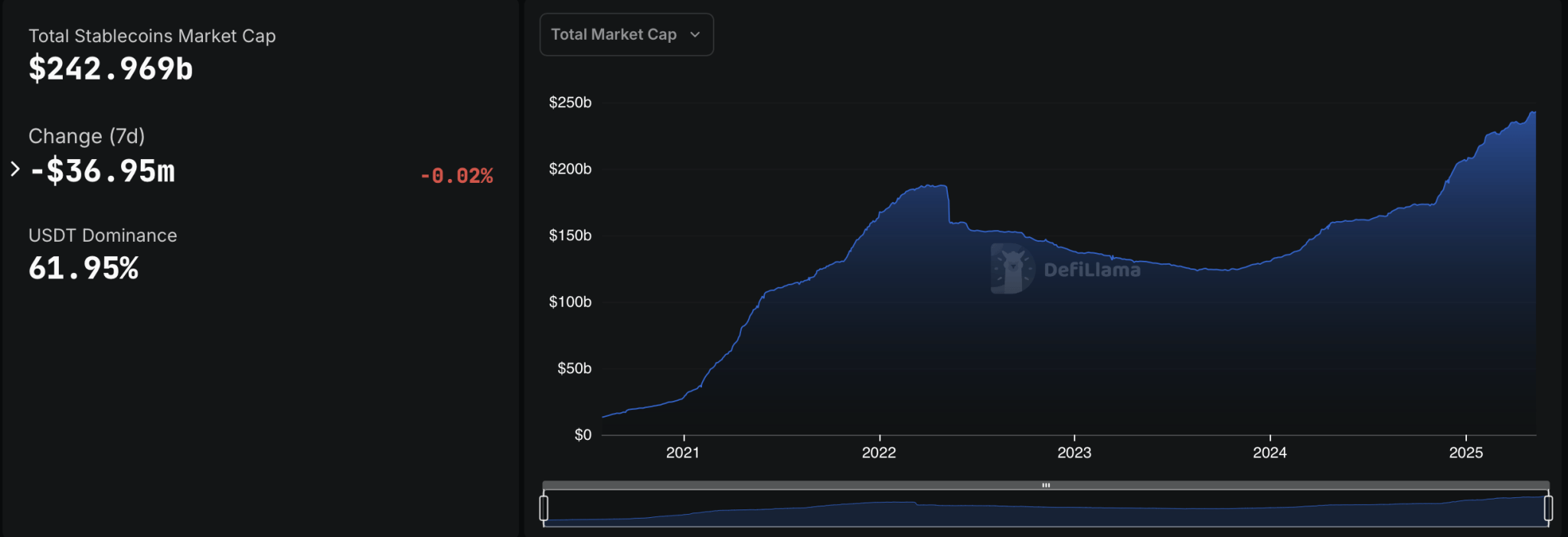Click the $150b y-axis label
Viewport: 1568px width, 537px height.
[x=570, y=236]
